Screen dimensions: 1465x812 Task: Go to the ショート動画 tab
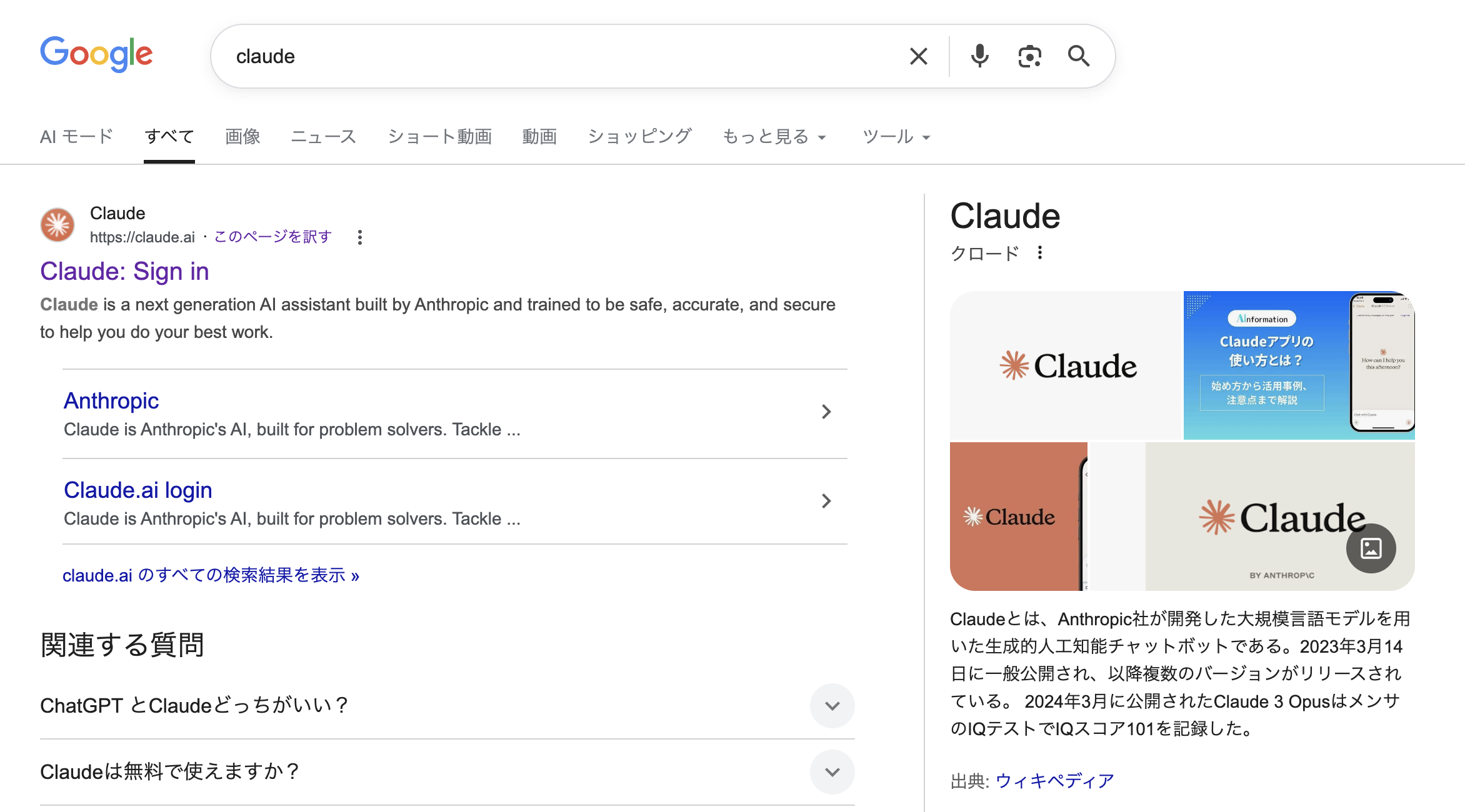tap(439, 136)
